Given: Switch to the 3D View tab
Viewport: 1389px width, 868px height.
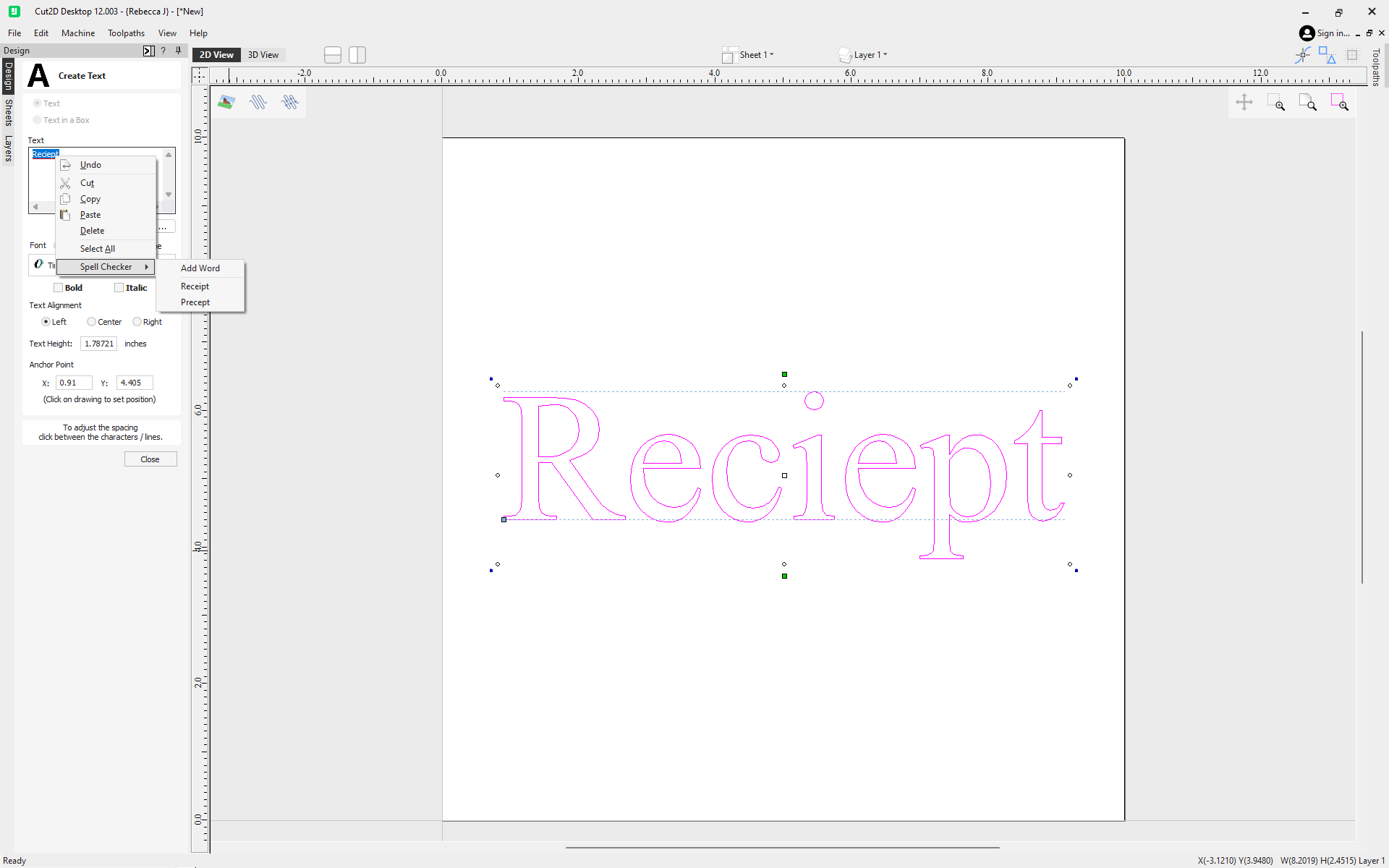Looking at the screenshot, I should pyautogui.click(x=263, y=55).
